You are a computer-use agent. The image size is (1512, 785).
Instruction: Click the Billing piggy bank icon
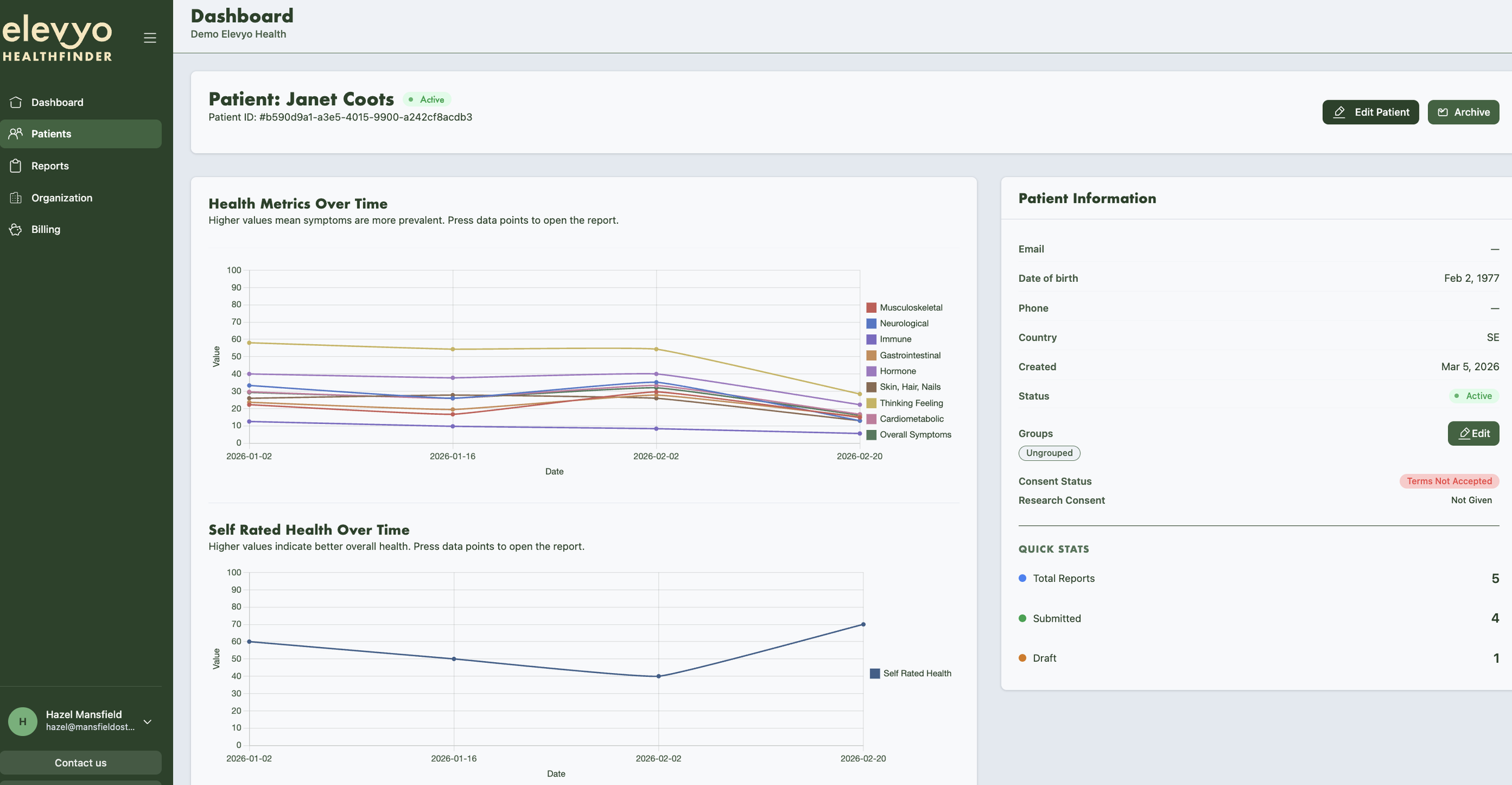(16, 229)
